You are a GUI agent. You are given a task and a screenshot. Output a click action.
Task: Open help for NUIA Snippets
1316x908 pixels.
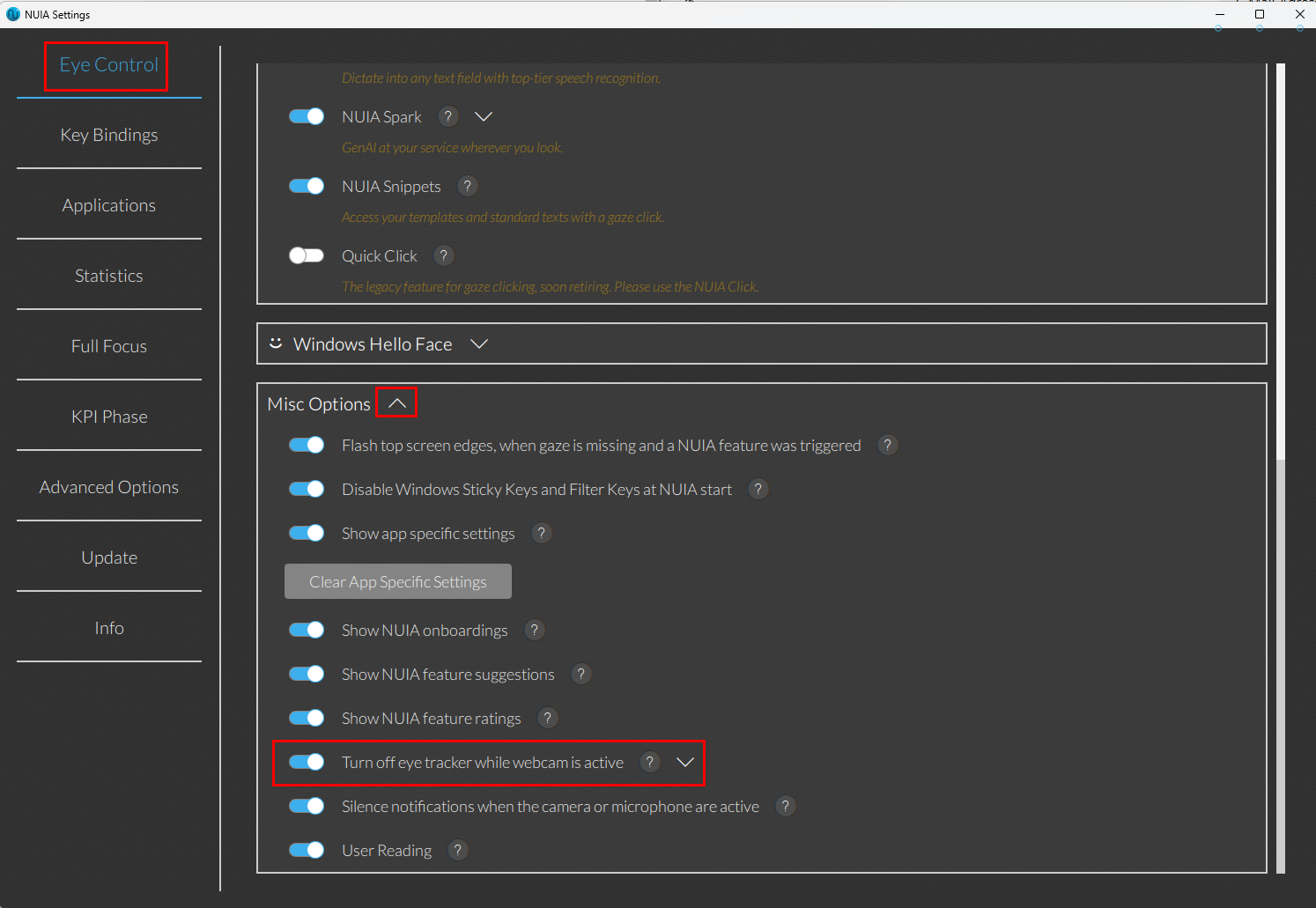(468, 186)
